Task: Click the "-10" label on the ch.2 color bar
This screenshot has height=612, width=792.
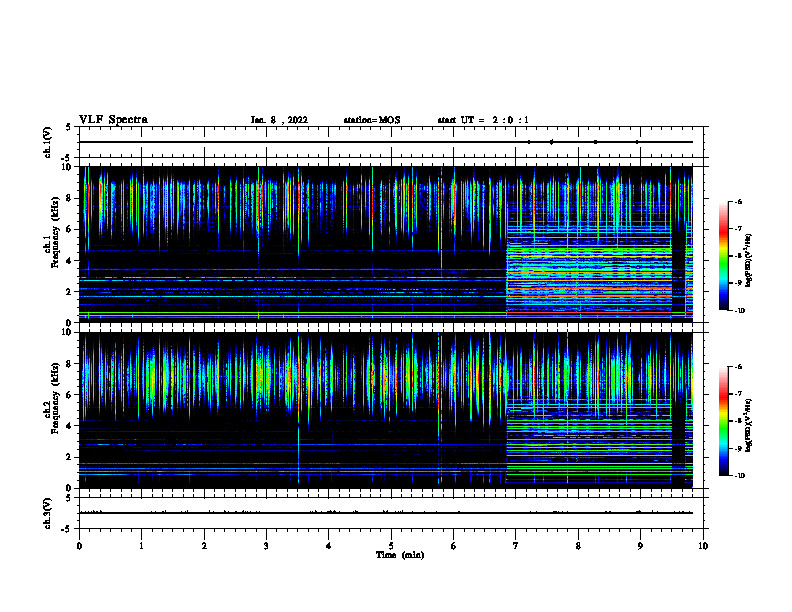Action: coord(739,475)
